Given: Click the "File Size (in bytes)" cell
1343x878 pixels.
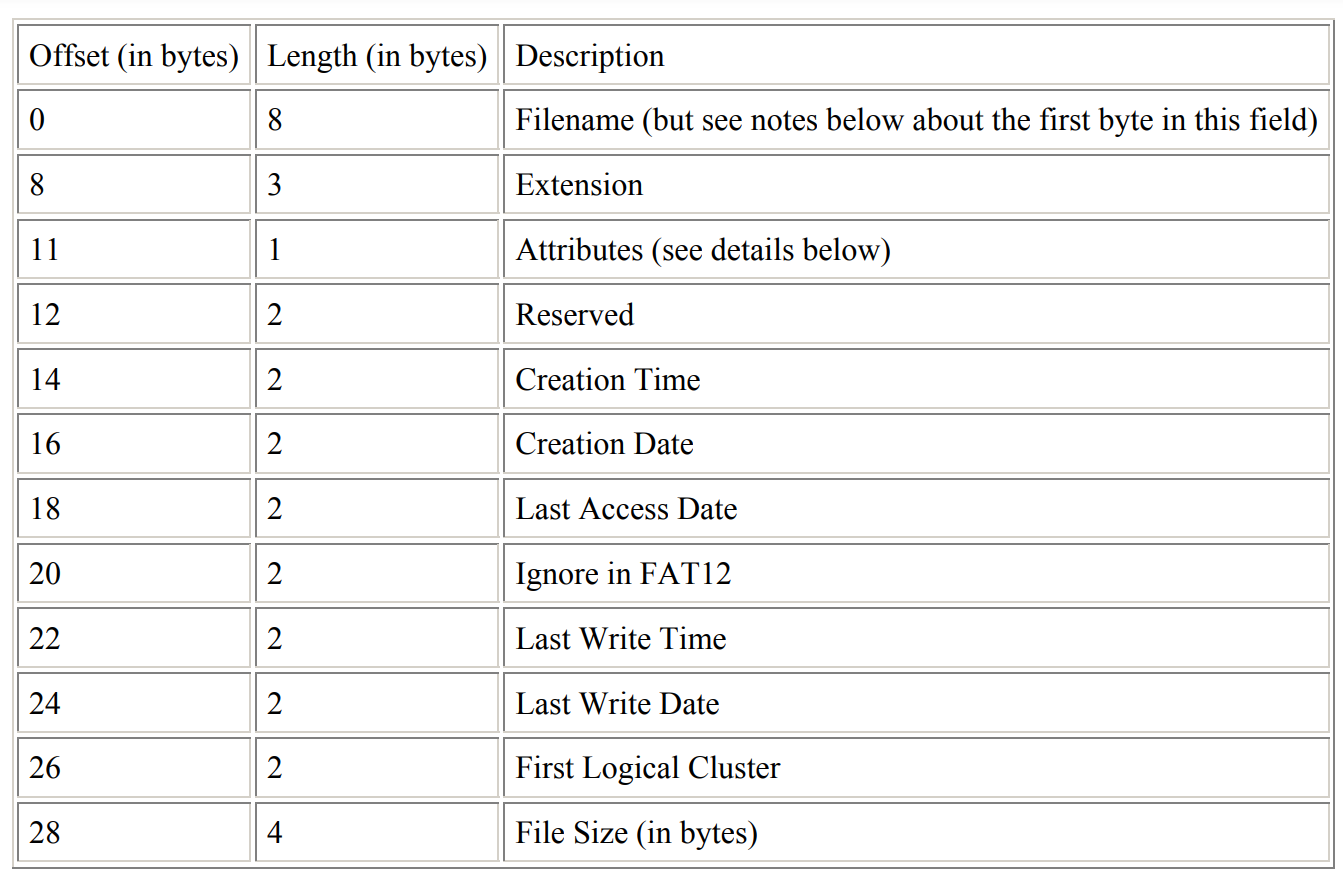Looking at the screenshot, I should (636, 832).
